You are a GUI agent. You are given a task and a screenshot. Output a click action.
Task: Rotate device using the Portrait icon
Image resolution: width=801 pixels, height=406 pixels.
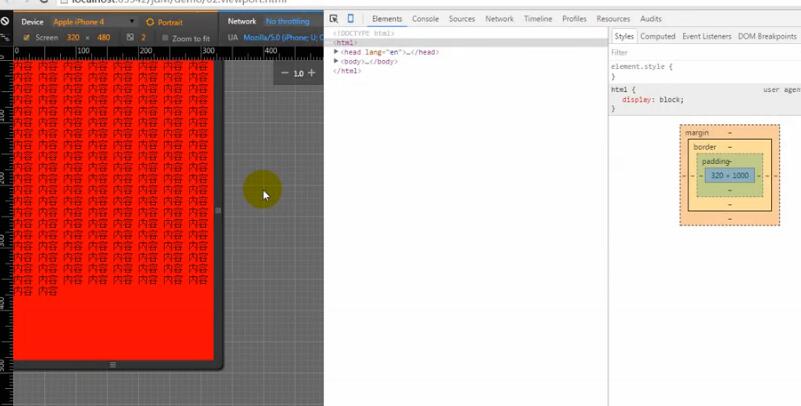(150, 22)
